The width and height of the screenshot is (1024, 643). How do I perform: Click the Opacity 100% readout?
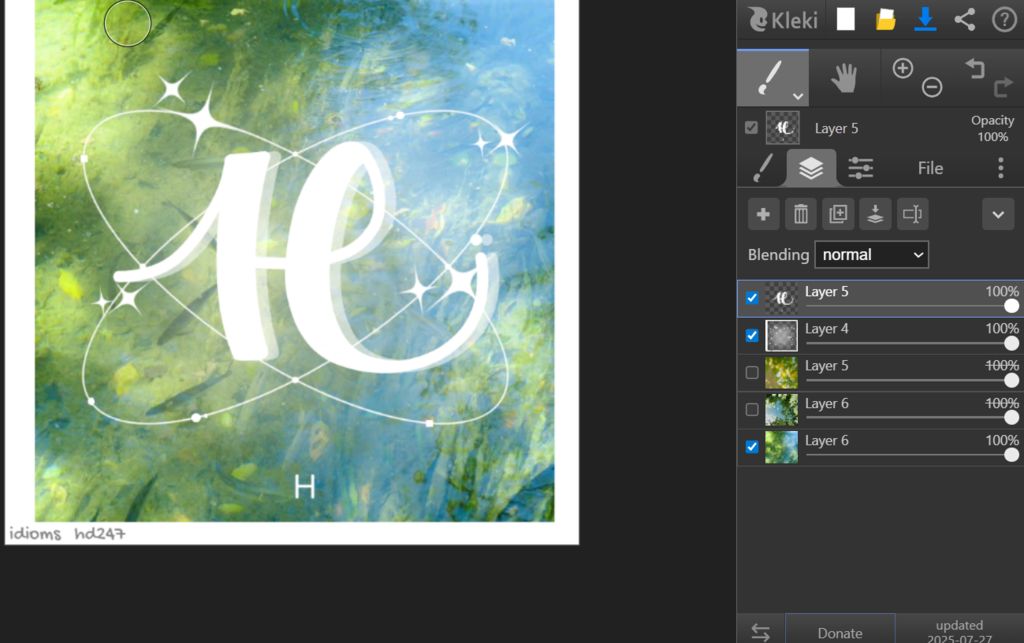[992, 129]
